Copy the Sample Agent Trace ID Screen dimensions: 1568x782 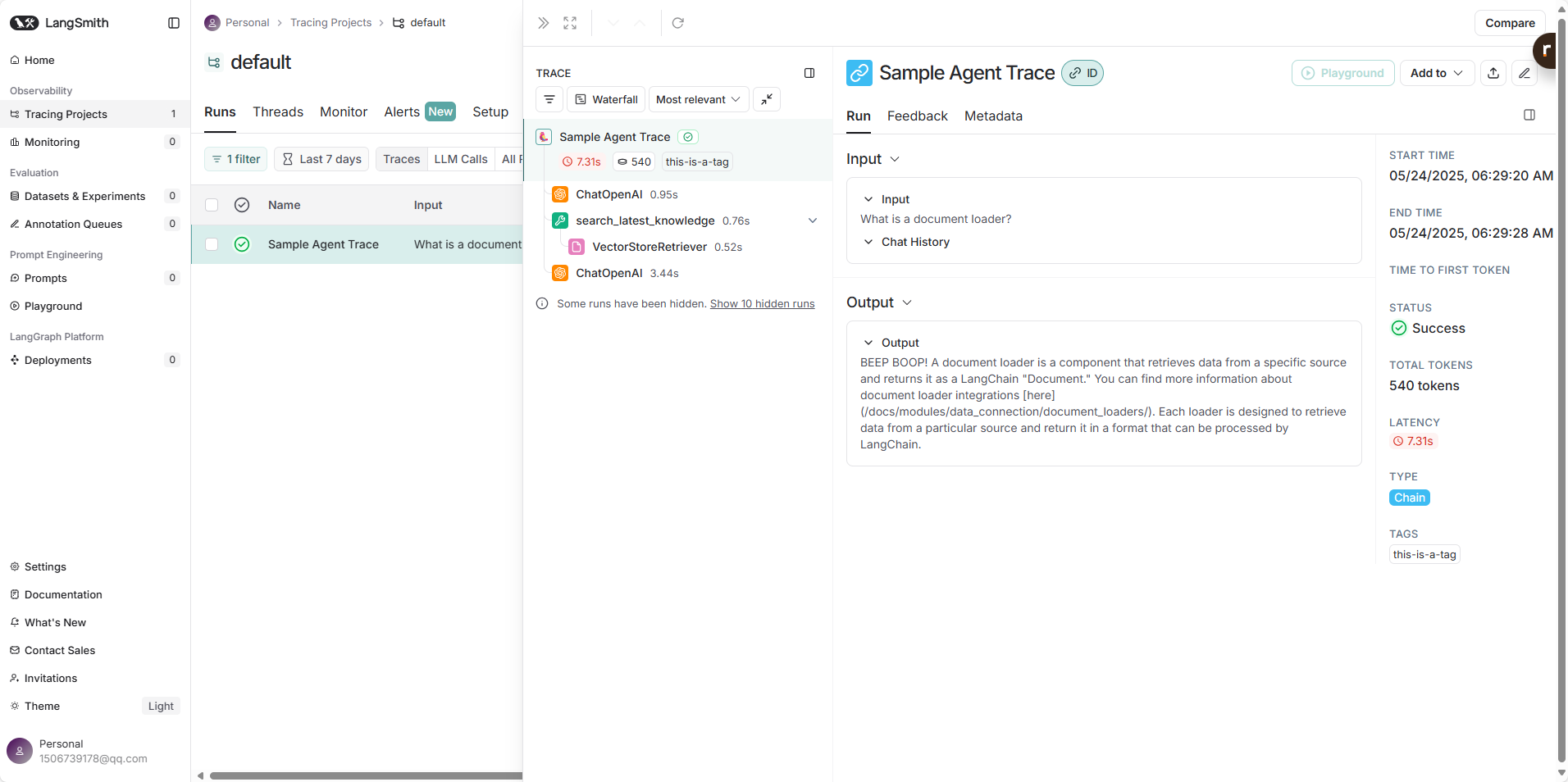pos(1083,73)
